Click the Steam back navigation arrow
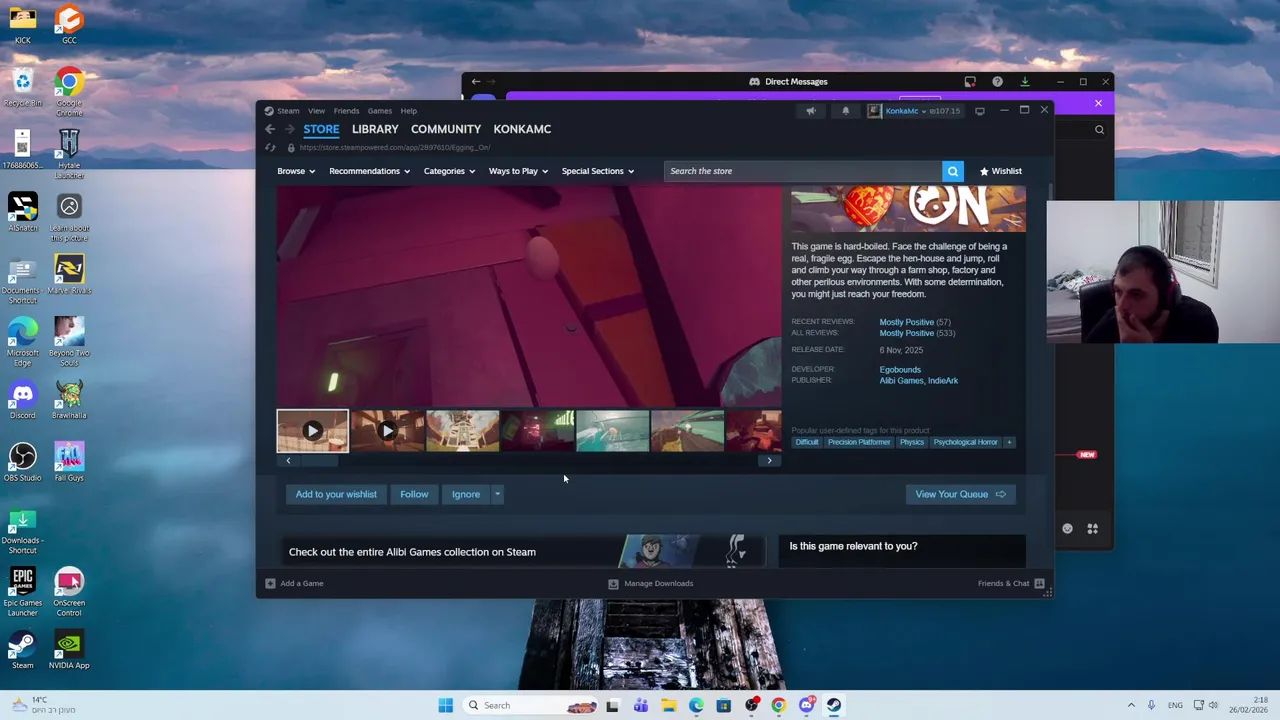 click(270, 129)
